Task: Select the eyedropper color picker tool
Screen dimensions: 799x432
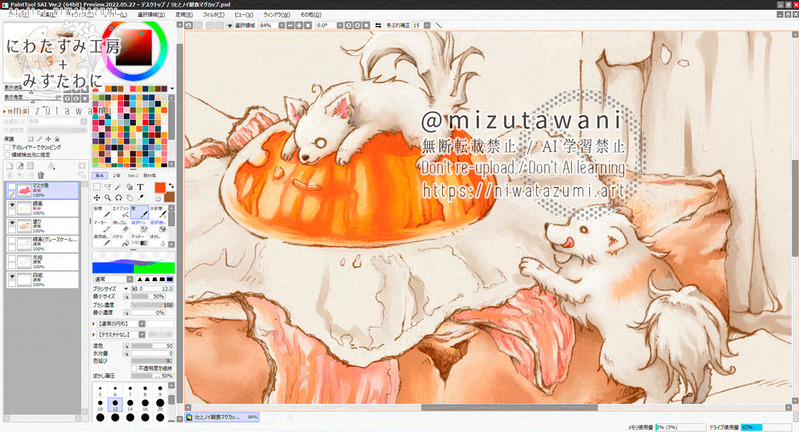Action: click(140, 198)
